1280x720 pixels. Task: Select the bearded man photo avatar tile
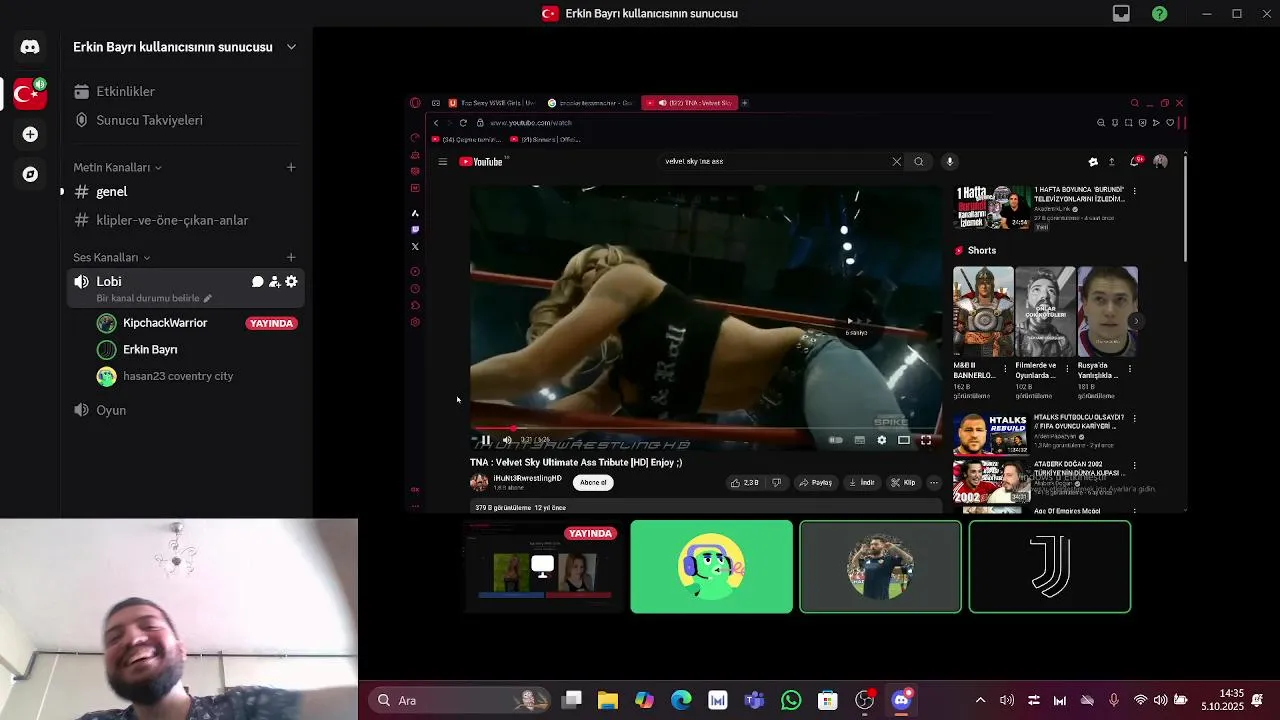(880, 567)
